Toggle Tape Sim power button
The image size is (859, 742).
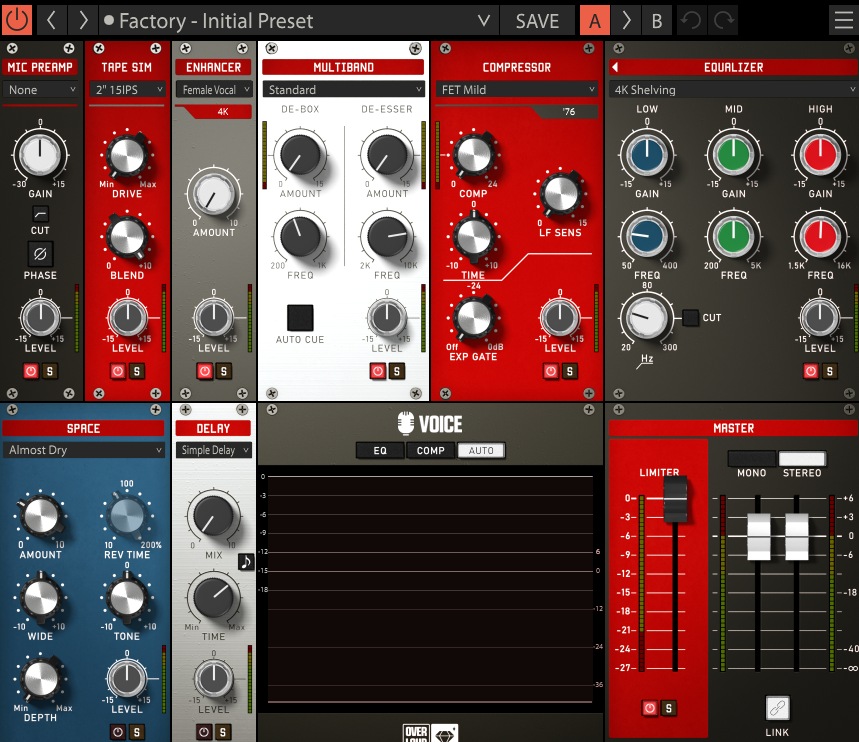point(118,371)
